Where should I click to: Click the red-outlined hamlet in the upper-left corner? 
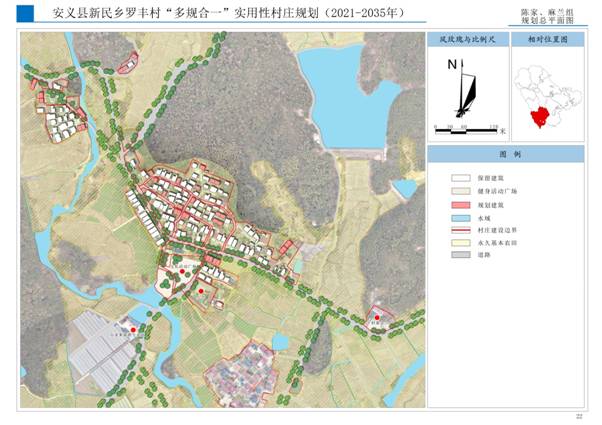coord(61,111)
